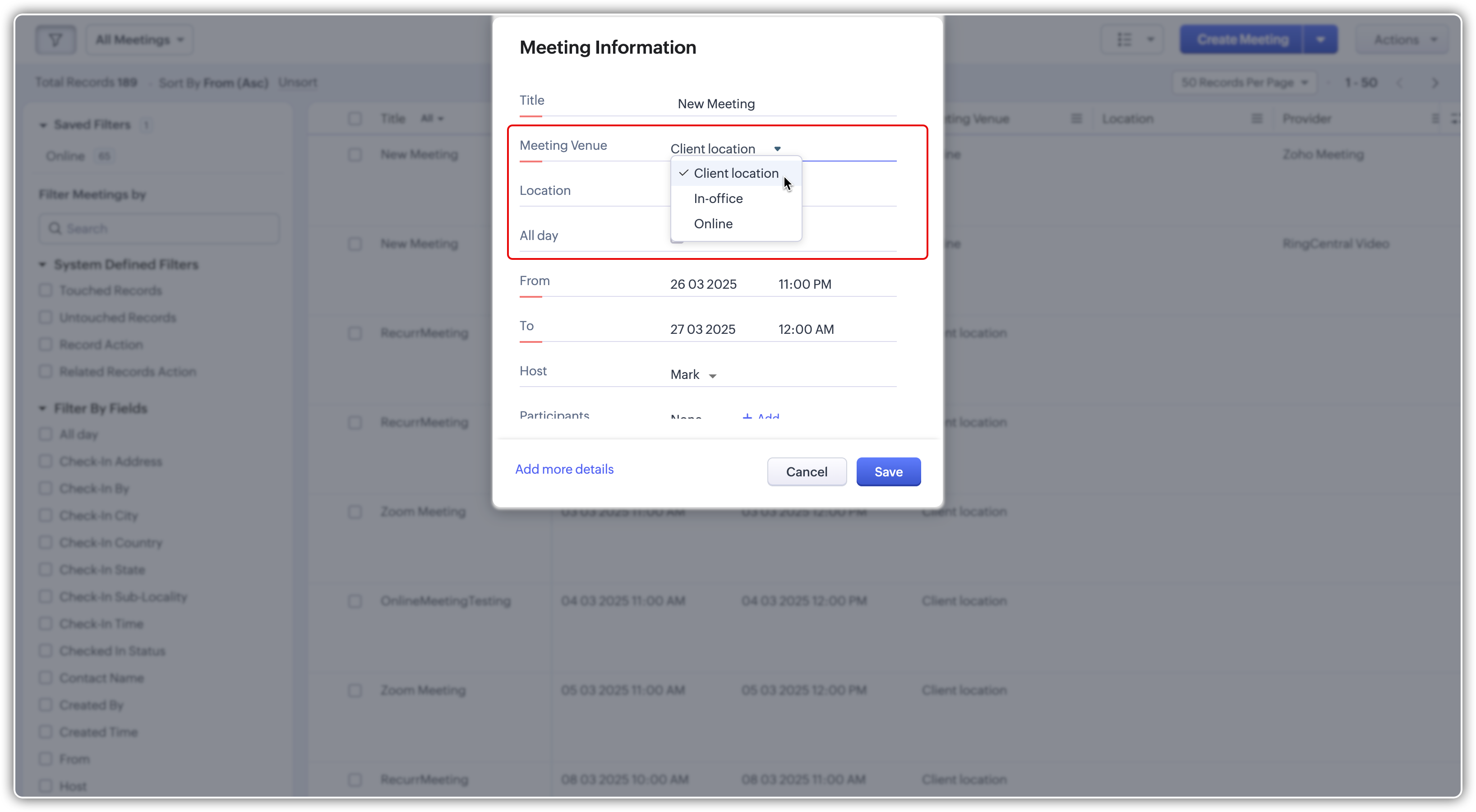
Task: Collapse the System Defined Filters section
Action: (x=42, y=265)
